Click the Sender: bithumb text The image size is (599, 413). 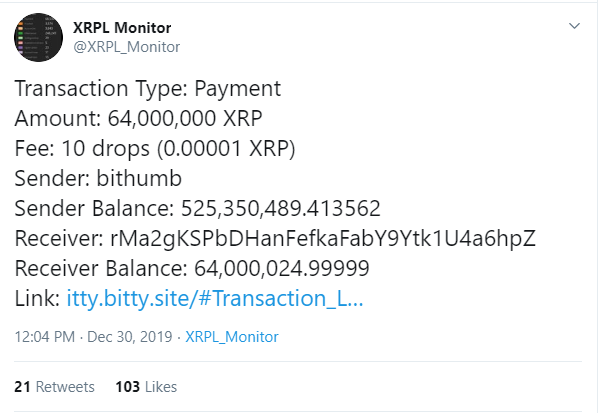(x=98, y=178)
